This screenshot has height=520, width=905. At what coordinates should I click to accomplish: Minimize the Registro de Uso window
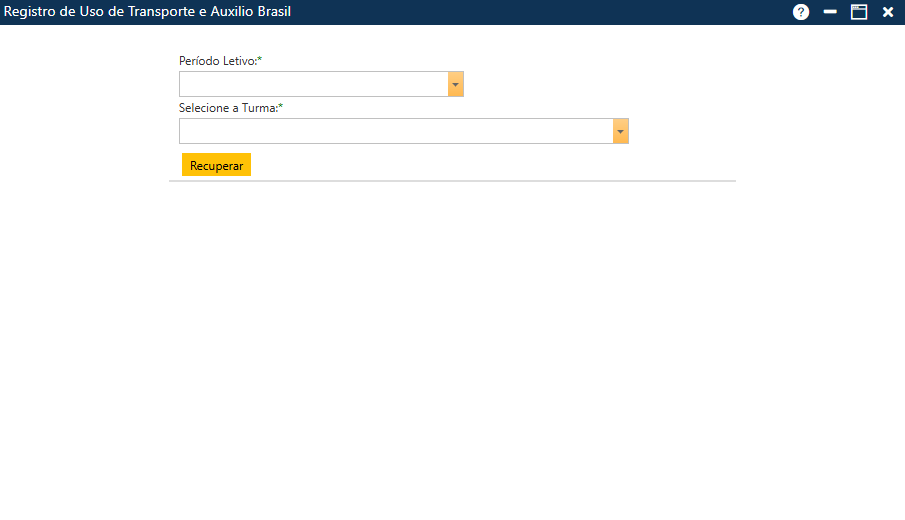(830, 12)
